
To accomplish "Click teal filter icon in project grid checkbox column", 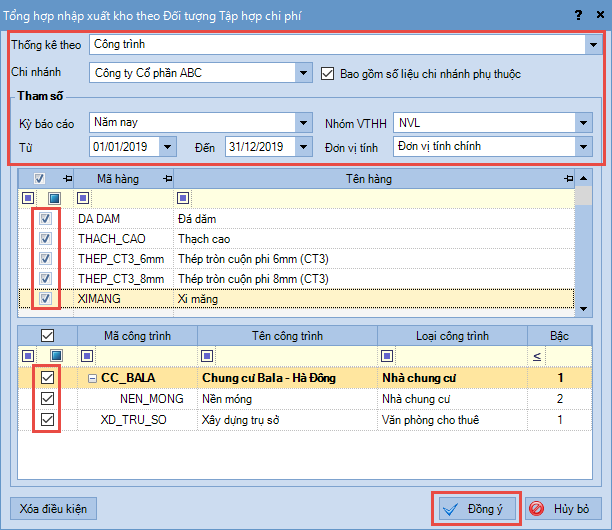I will (57, 356).
